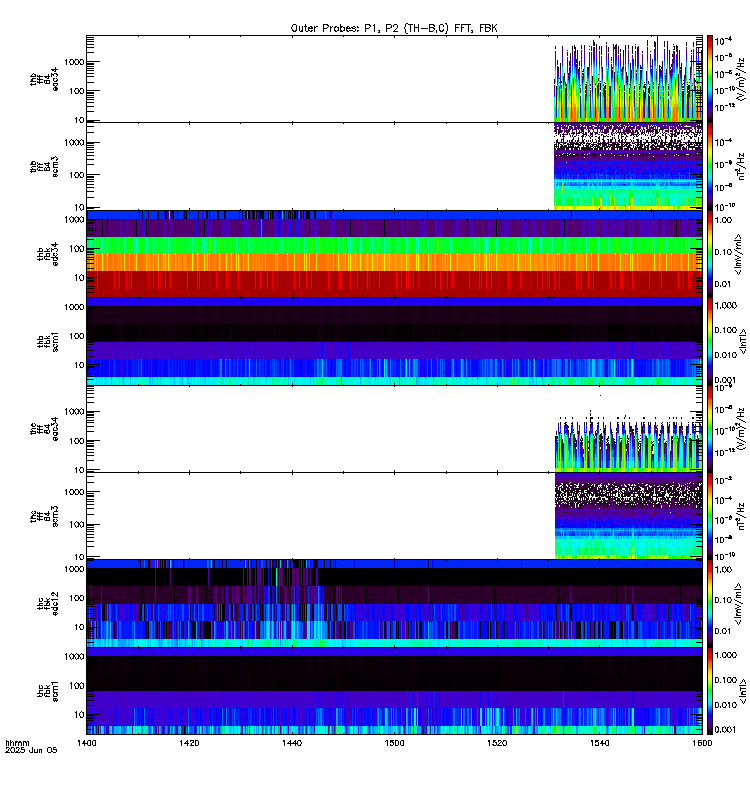Image resolution: width=750 pixels, height=800 pixels.
Task: Click the '<|mV/m|>' unit label beside thc edc12 color bar
Action: (x=740, y=604)
